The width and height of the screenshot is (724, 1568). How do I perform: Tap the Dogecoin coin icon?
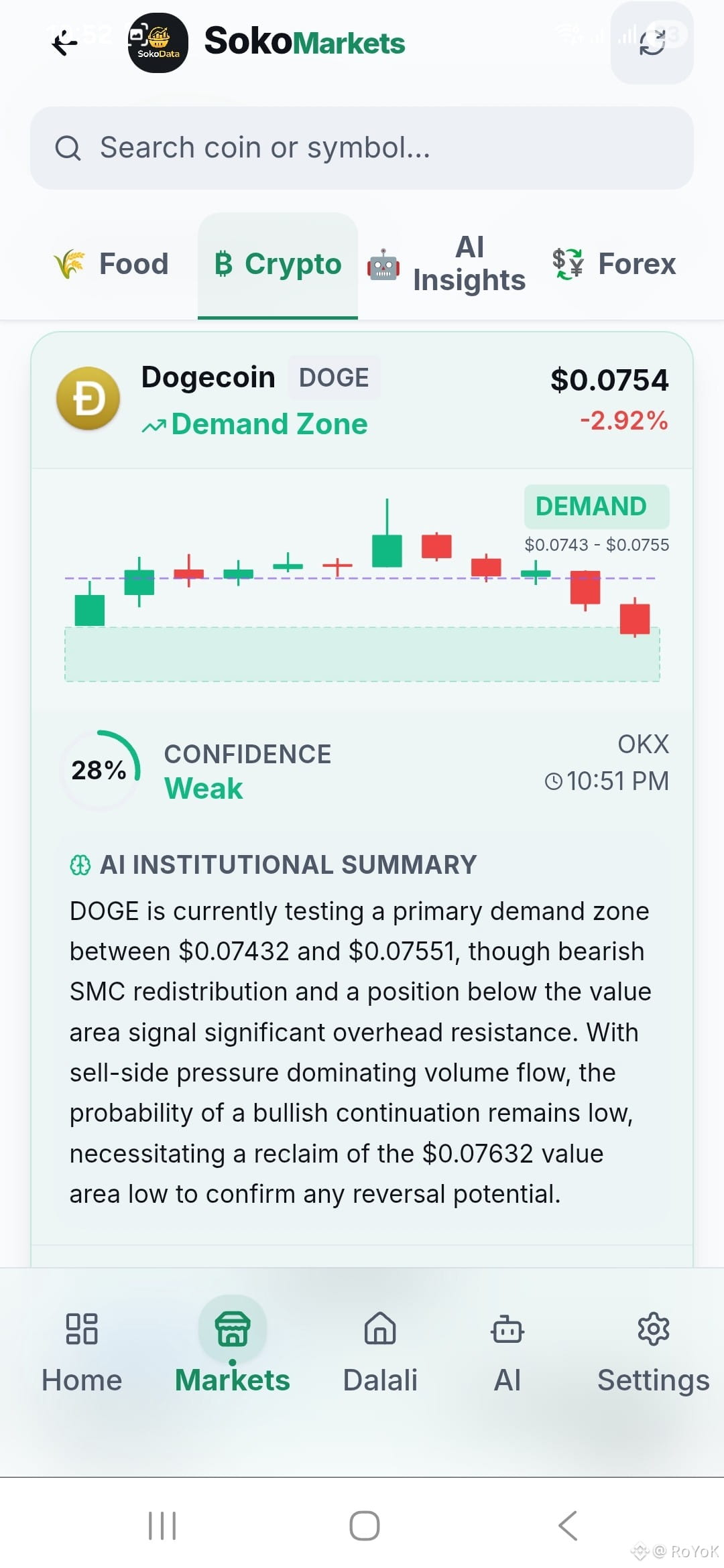tap(88, 399)
